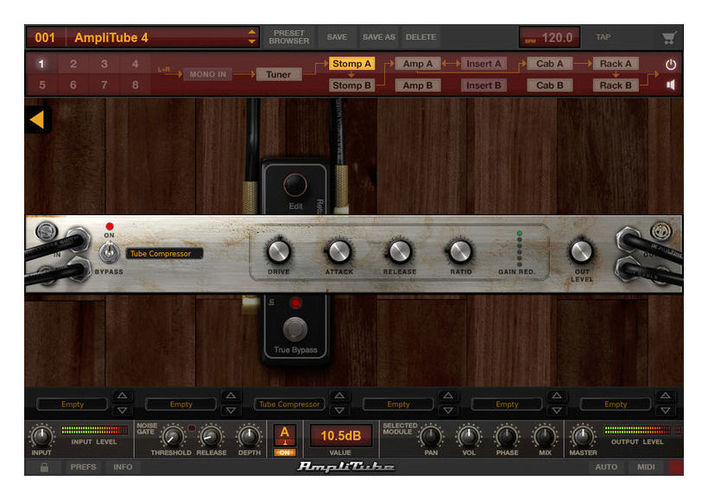708x500 pixels.
Task: Toggle the MIDI button
Action: point(646,467)
